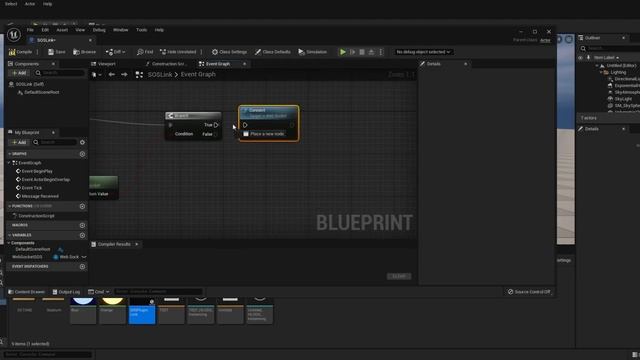Add an event dispatcher with plus icon
640x360 pixels.
pyautogui.click(x=82, y=267)
